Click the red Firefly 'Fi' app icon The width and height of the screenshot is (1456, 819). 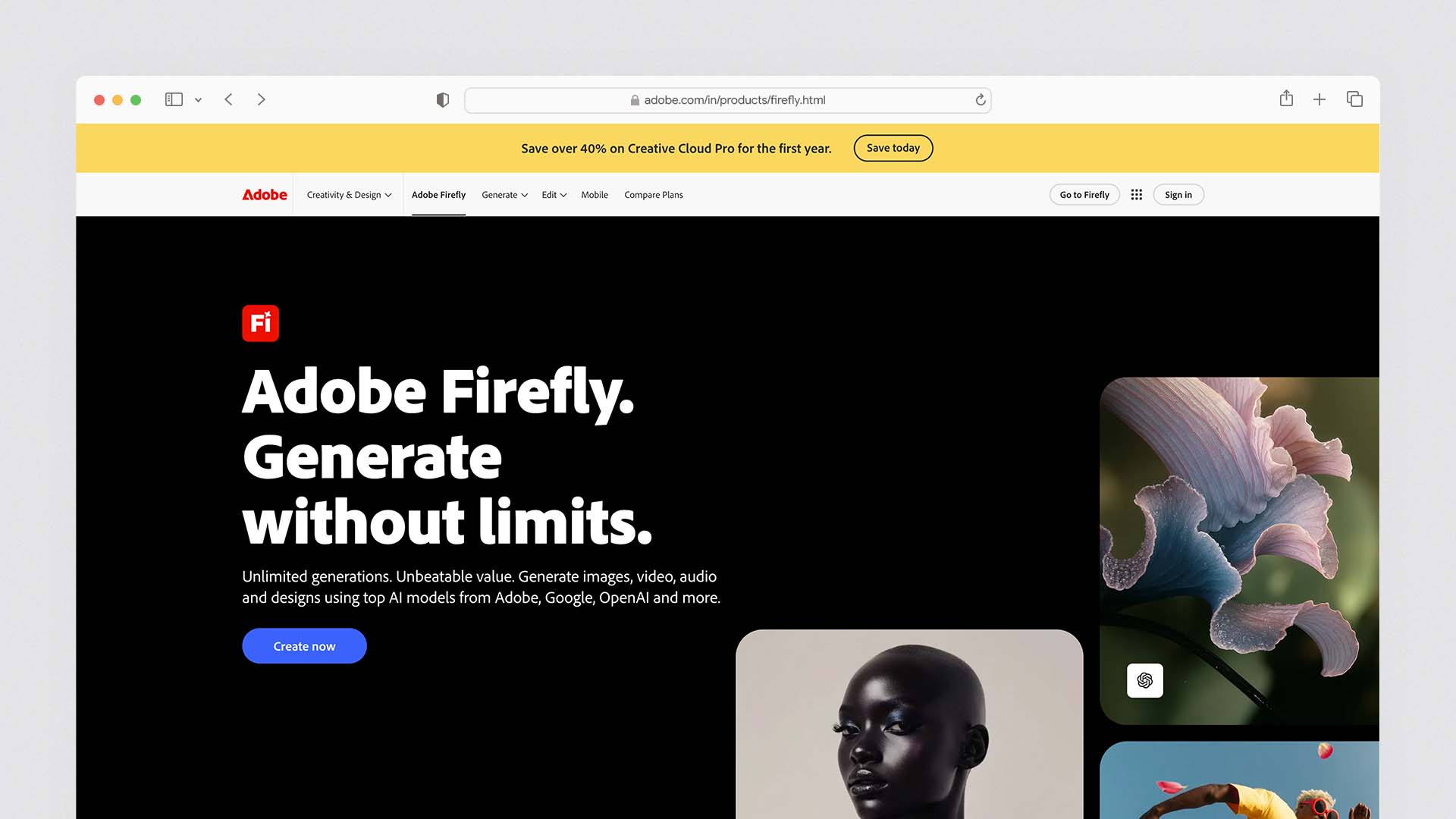(260, 323)
